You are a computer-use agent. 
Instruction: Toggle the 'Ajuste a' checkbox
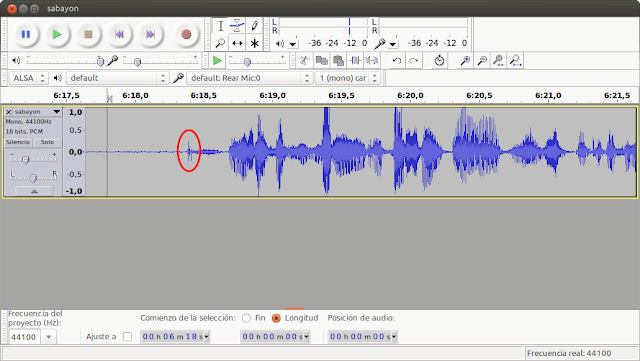(x=127, y=336)
